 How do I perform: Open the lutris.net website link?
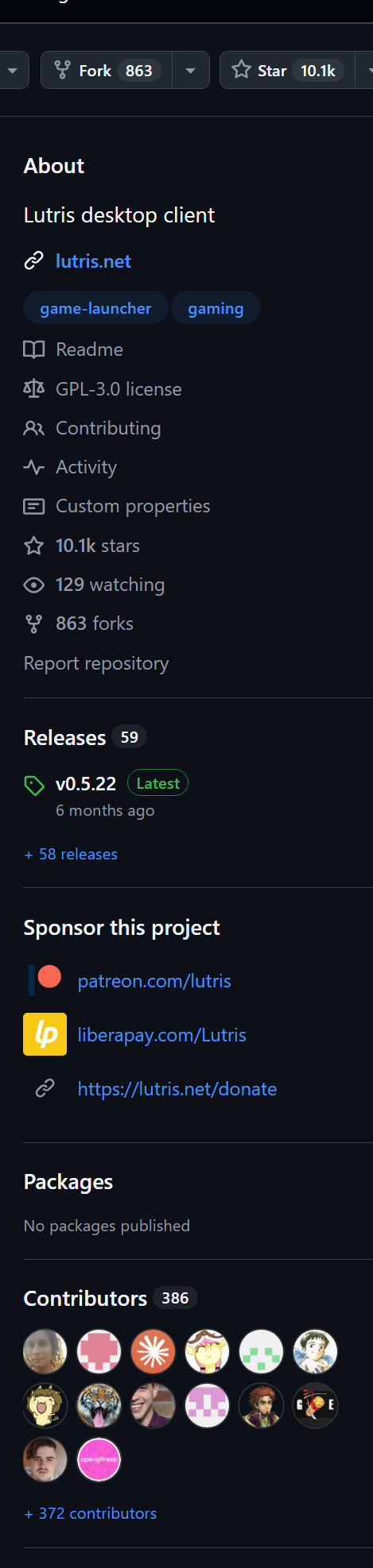tap(93, 261)
